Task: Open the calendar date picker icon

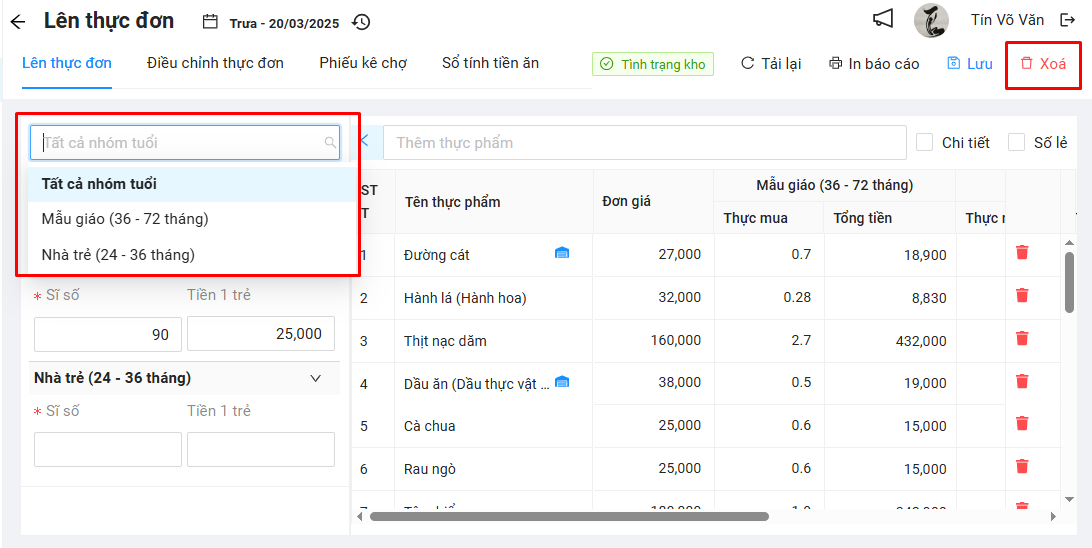Action: (x=210, y=21)
